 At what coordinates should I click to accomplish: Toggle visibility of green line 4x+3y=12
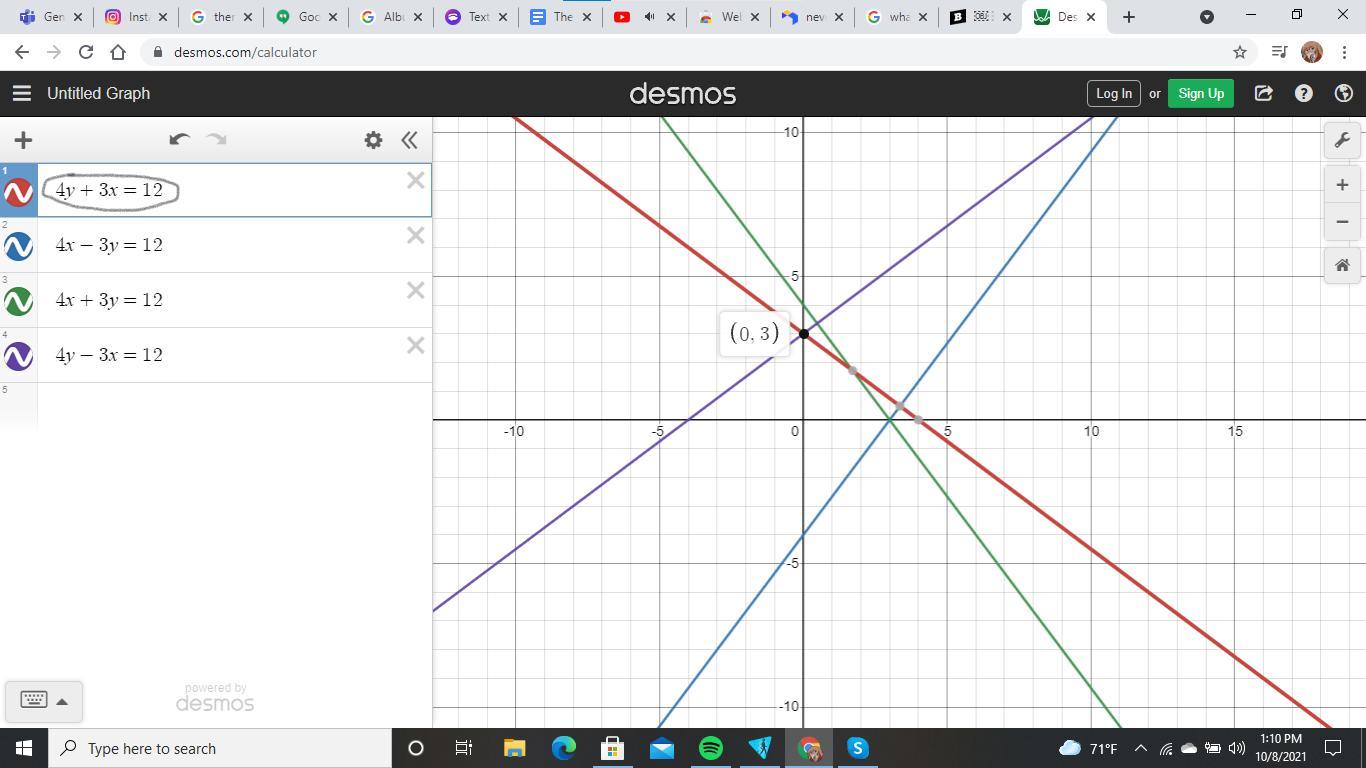point(19,301)
